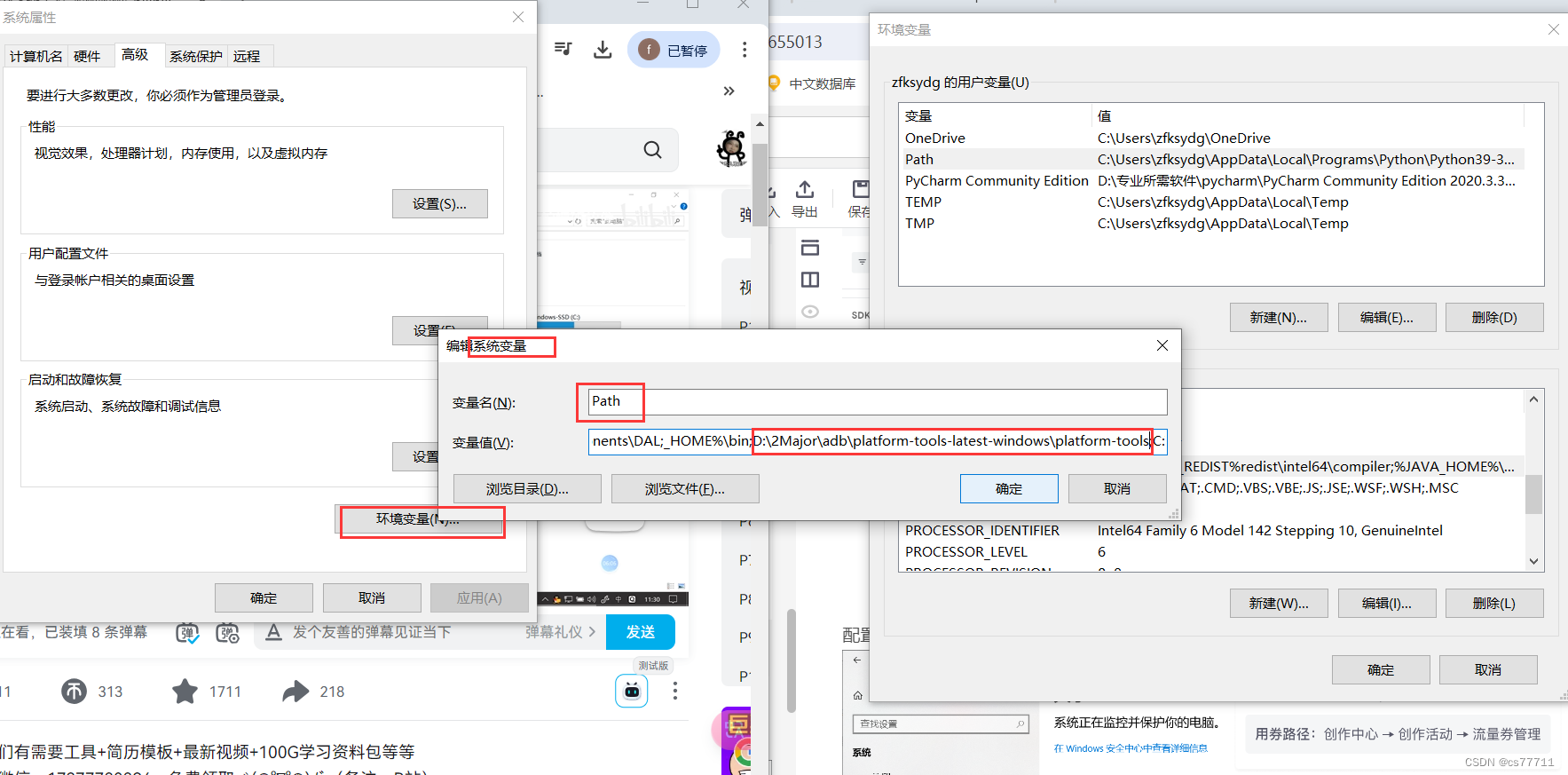
Task: Click the 变量名 field containing Path
Action: point(878,401)
